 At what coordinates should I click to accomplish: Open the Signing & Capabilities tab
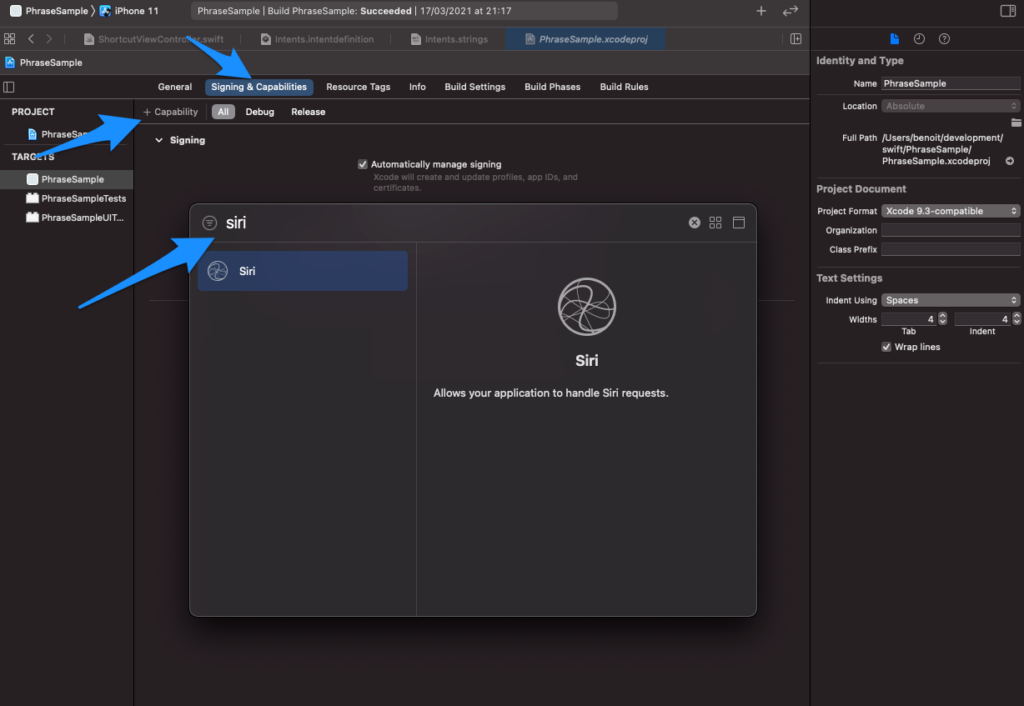[259, 87]
